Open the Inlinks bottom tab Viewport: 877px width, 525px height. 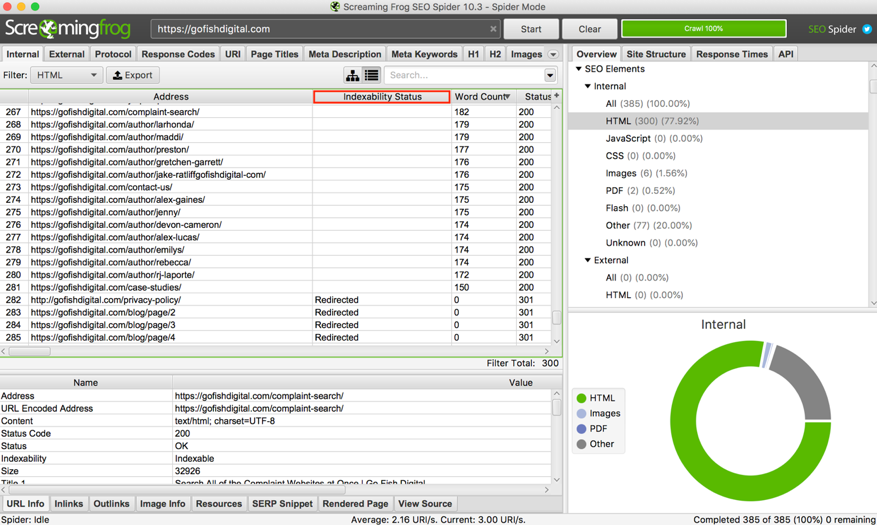(69, 504)
